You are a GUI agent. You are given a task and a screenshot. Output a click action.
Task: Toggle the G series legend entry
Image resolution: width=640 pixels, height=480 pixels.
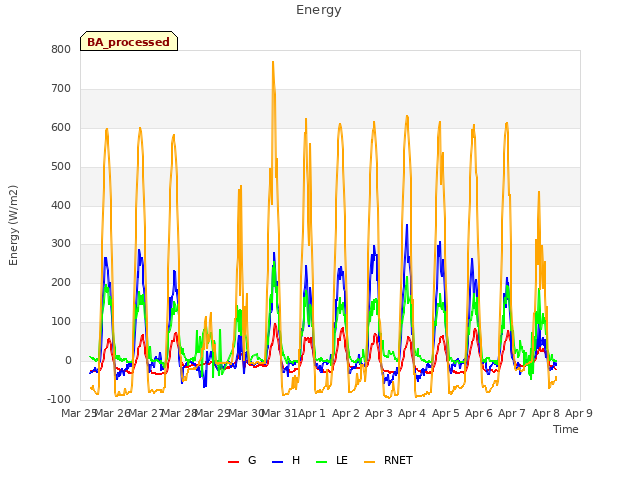point(242,460)
